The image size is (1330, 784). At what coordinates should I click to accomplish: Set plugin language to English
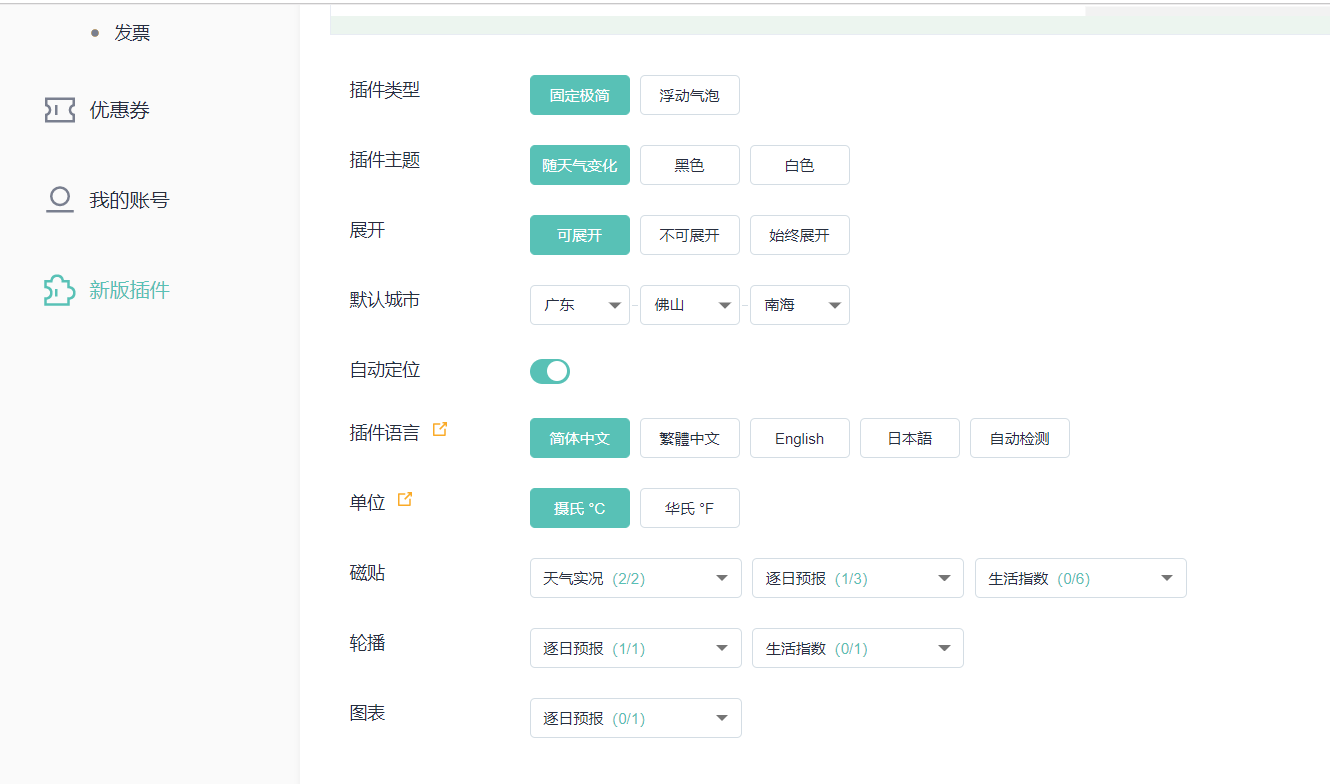800,438
